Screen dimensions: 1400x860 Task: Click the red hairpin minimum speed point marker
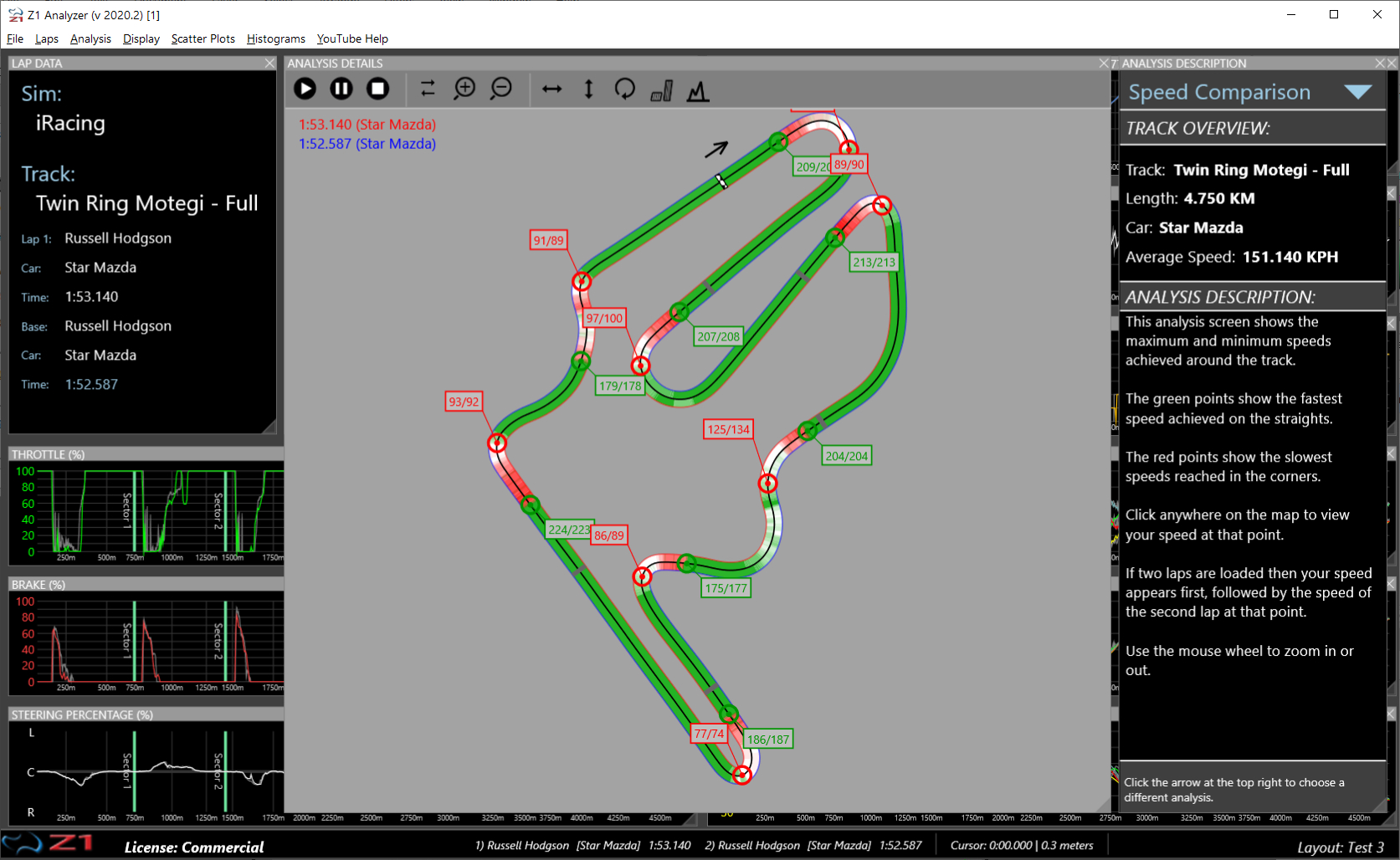tap(742, 775)
